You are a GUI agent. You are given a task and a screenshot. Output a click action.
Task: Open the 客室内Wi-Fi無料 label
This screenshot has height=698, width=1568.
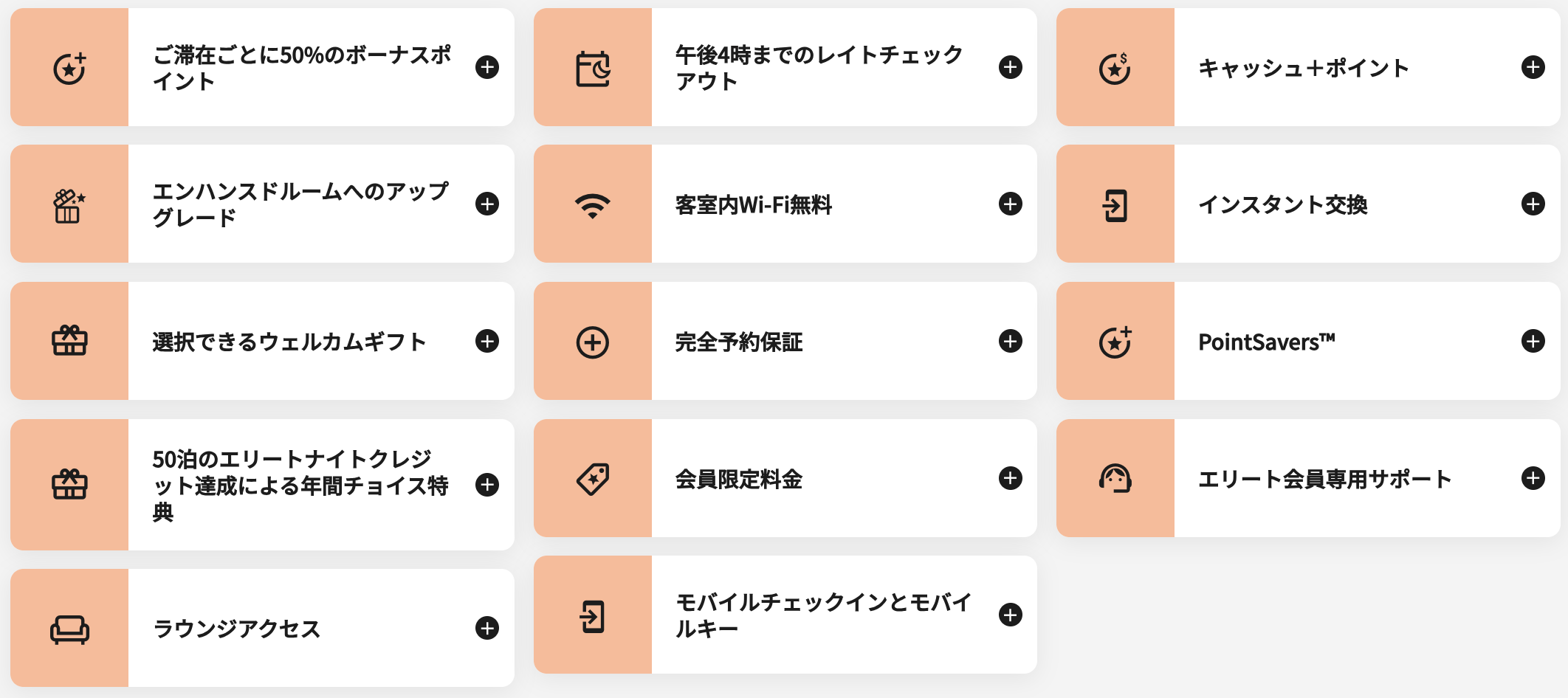point(753,204)
